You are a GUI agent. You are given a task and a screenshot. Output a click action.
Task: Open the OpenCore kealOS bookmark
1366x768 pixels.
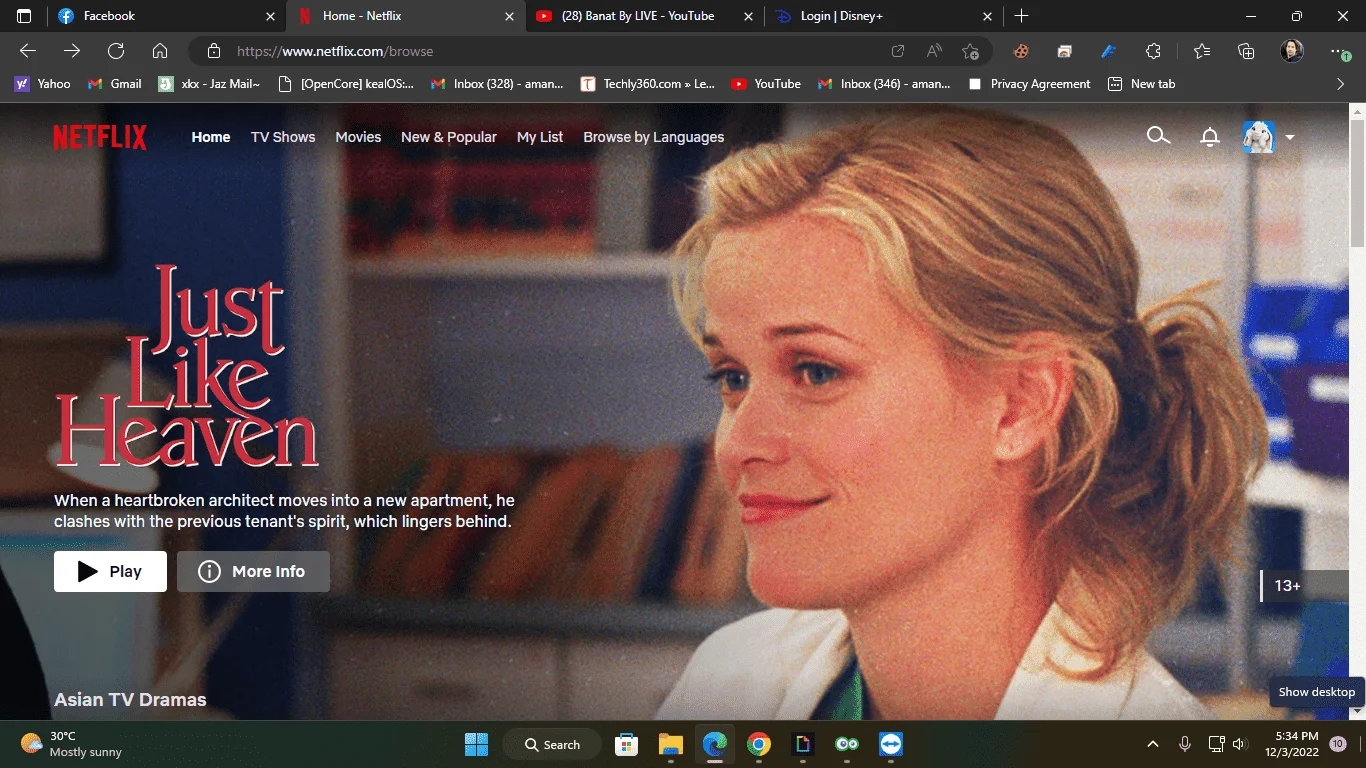[345, 84]
